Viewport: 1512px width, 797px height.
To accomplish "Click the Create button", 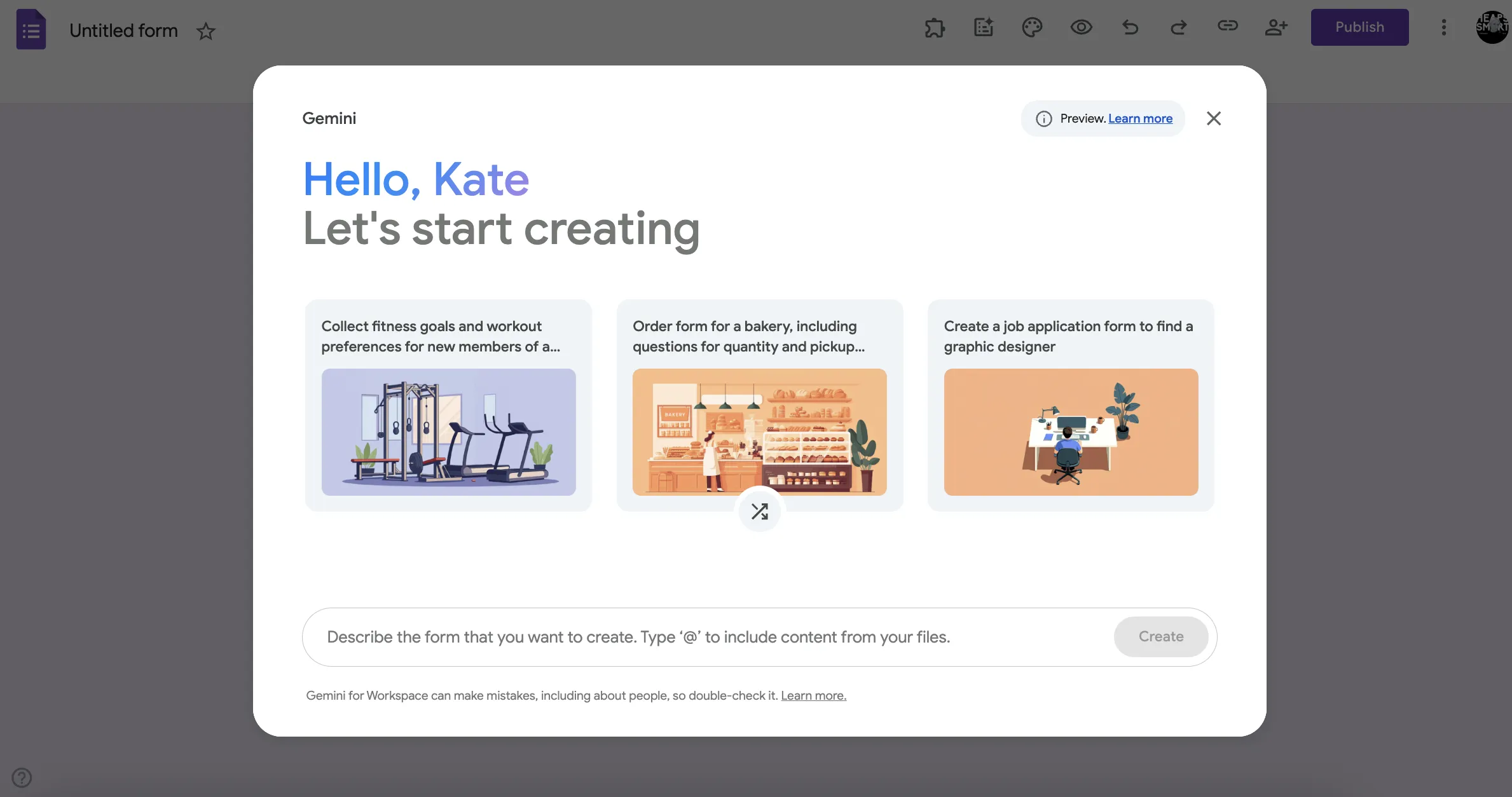I will [x=1161, y=637].
